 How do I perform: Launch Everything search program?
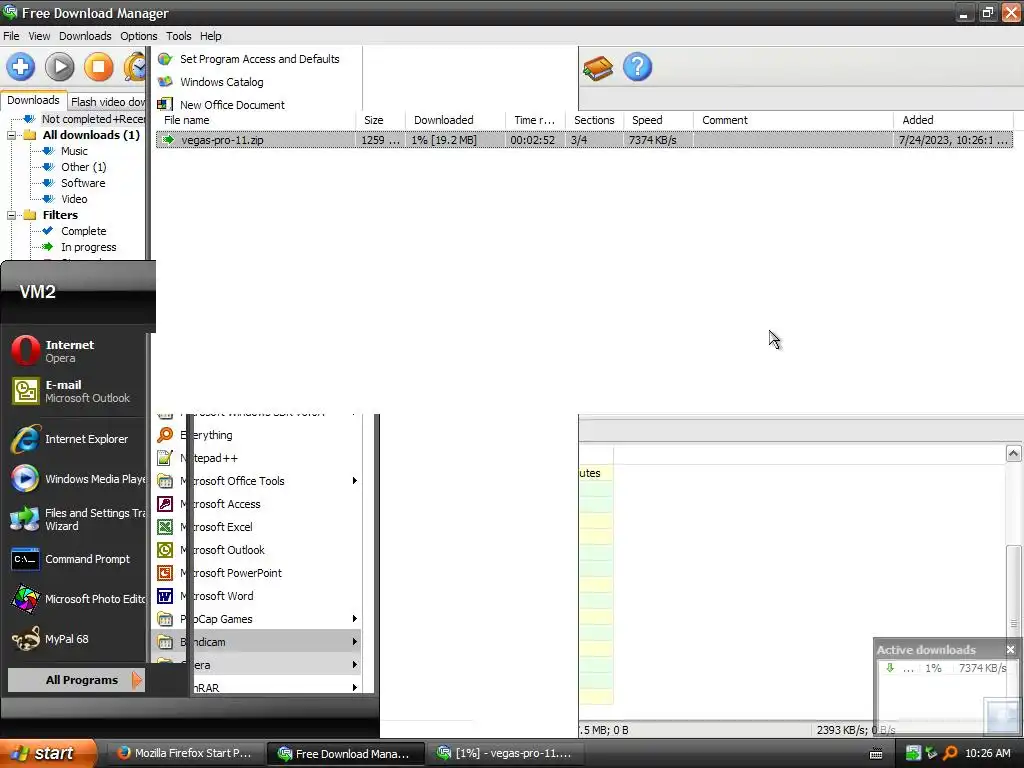click(x=257, y=435)
